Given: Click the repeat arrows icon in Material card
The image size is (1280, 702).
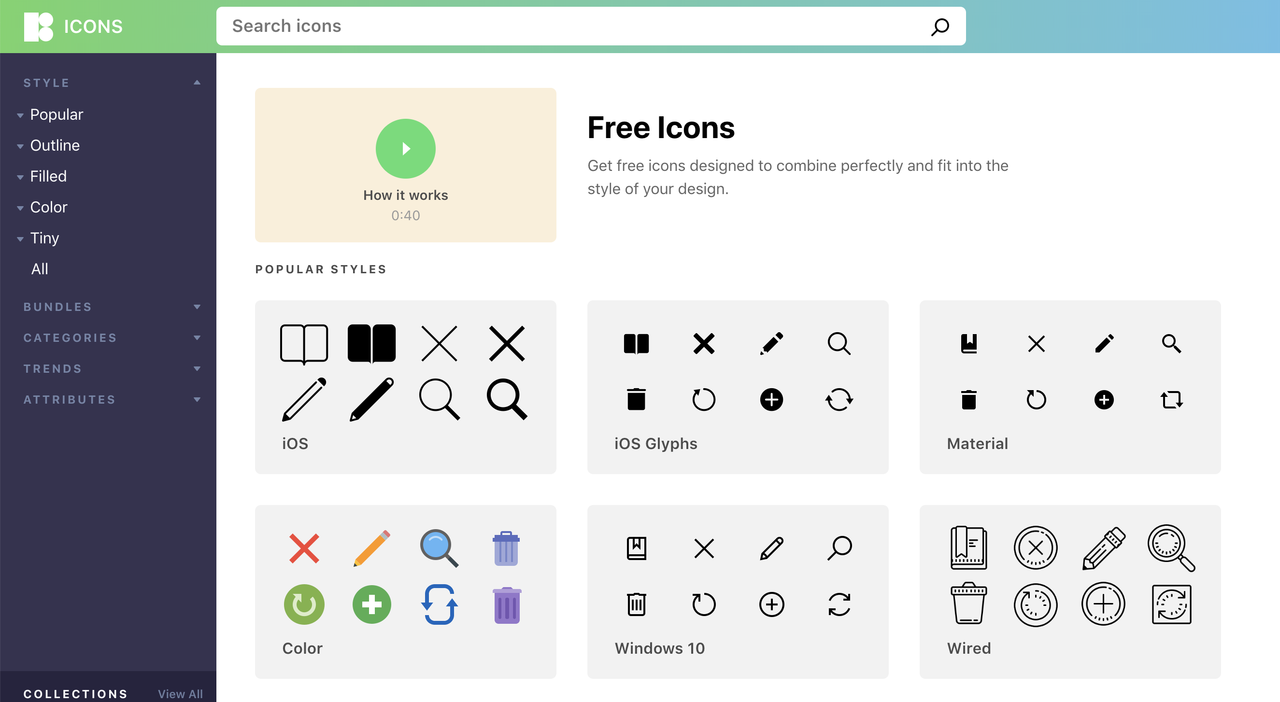Looking at the screenshot, I should pyautogui.click(x=1172, y=400).
